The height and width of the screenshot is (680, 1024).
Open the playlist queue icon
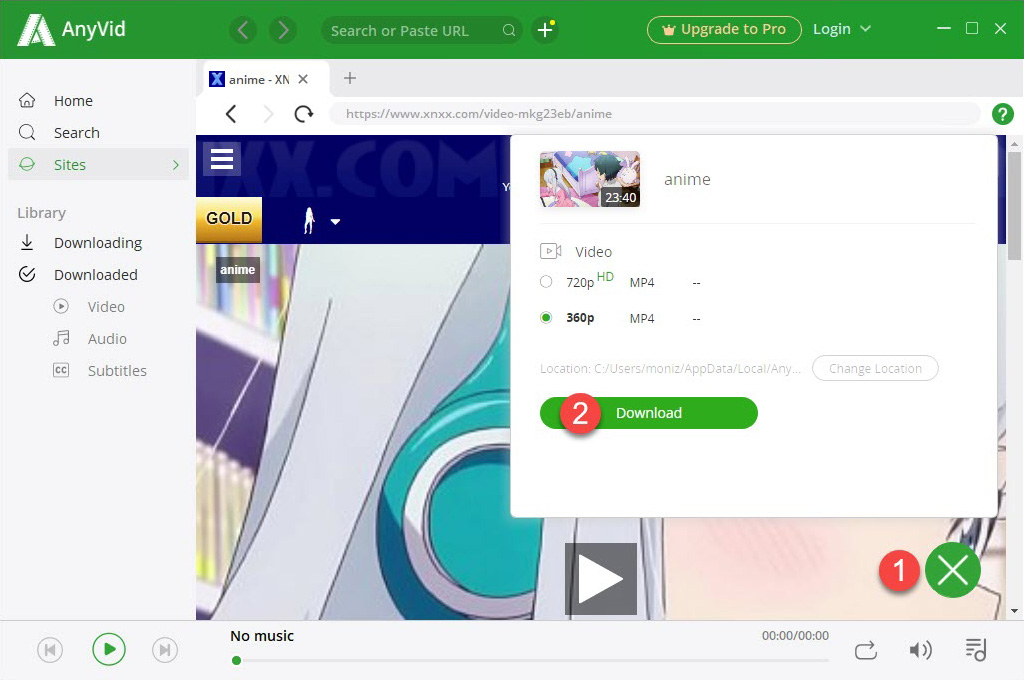tap(976, 649)
